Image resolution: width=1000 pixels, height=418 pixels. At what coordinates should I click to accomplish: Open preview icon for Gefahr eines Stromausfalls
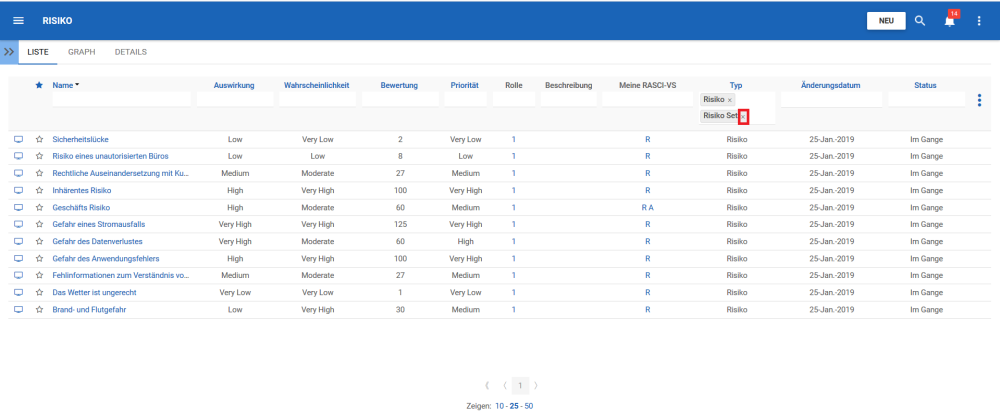click(18, 225)
